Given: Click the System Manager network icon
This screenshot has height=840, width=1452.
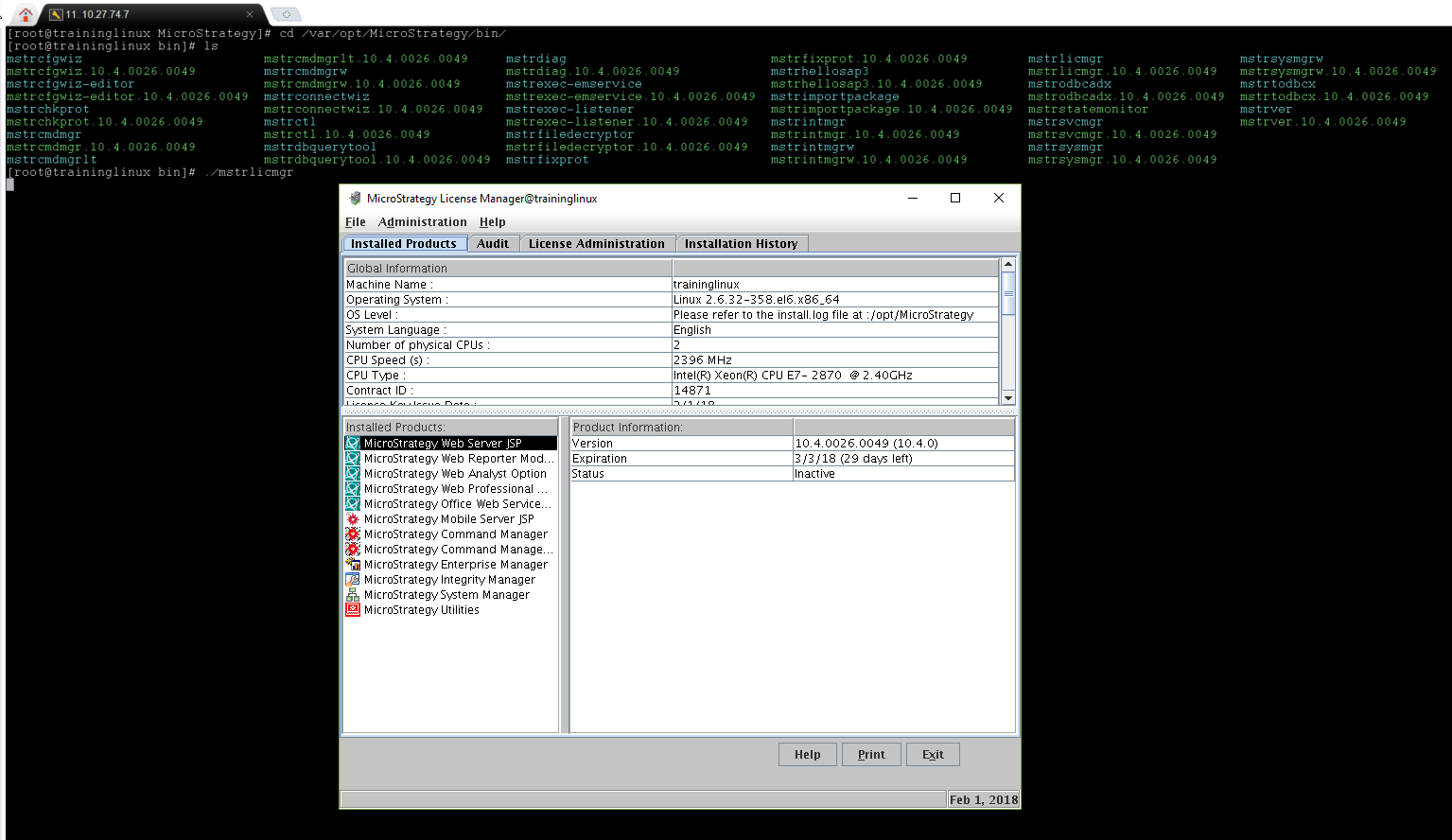Looking at the screenshot, I should coord(353,595).
